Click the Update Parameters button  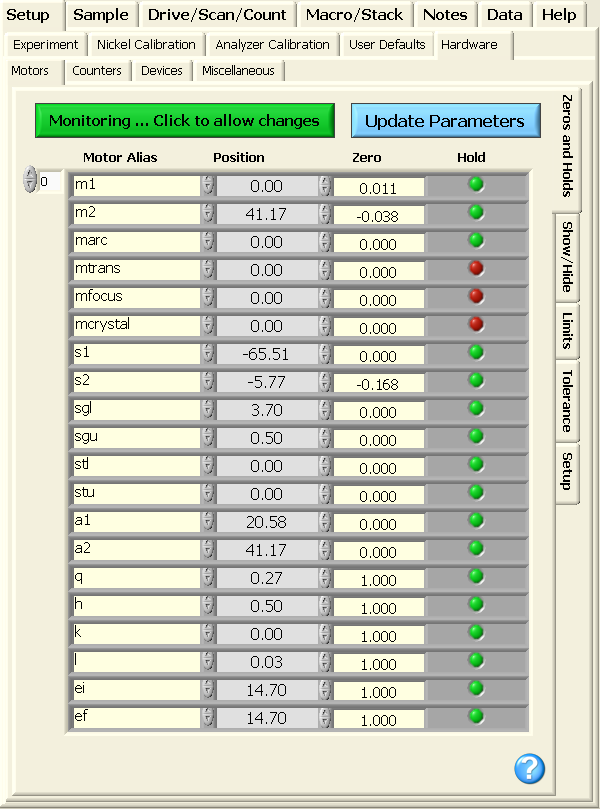click(444, 121)
